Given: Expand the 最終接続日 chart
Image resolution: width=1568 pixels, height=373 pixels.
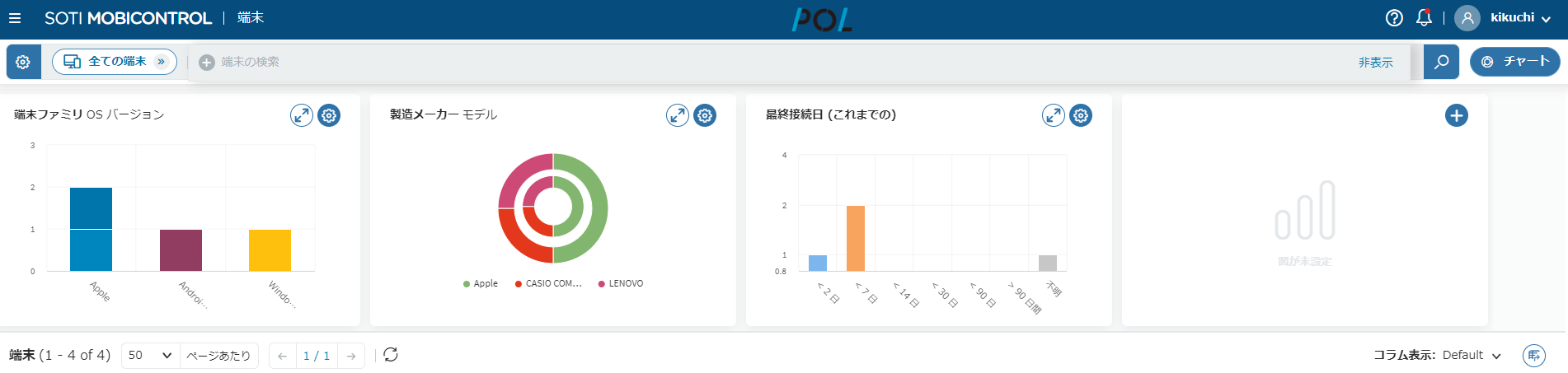Looking at the screenshot, I should (1054, 115).
